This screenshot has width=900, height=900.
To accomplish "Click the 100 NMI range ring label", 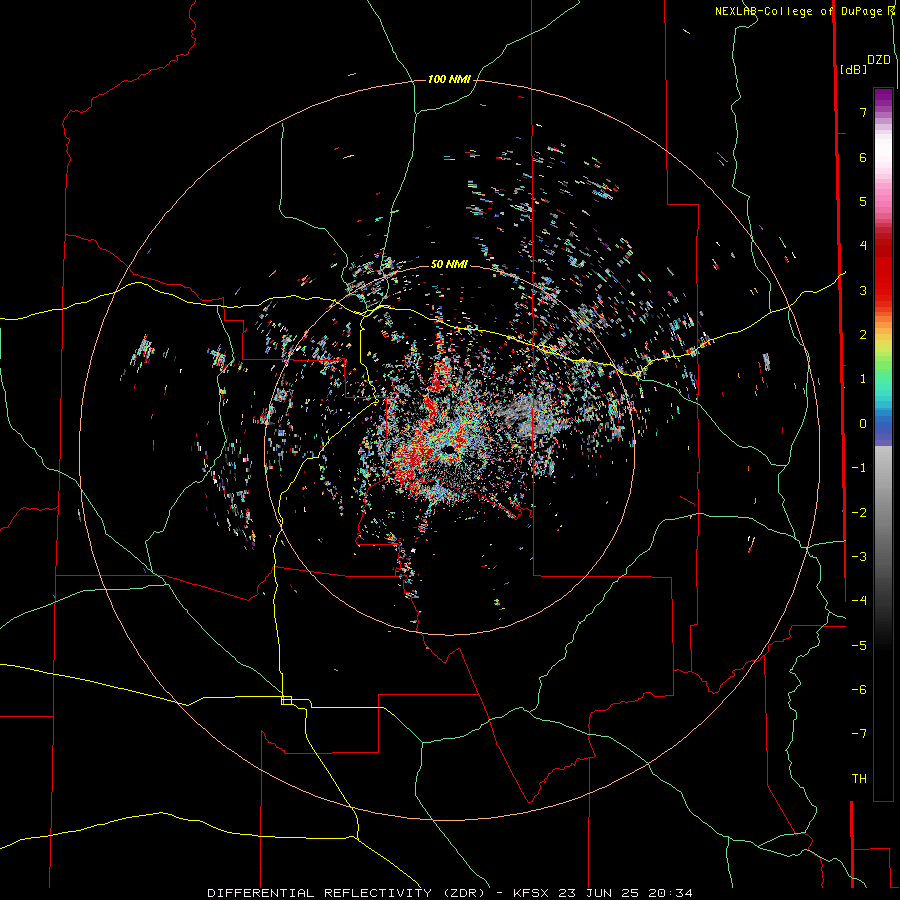I will point(449,79).
